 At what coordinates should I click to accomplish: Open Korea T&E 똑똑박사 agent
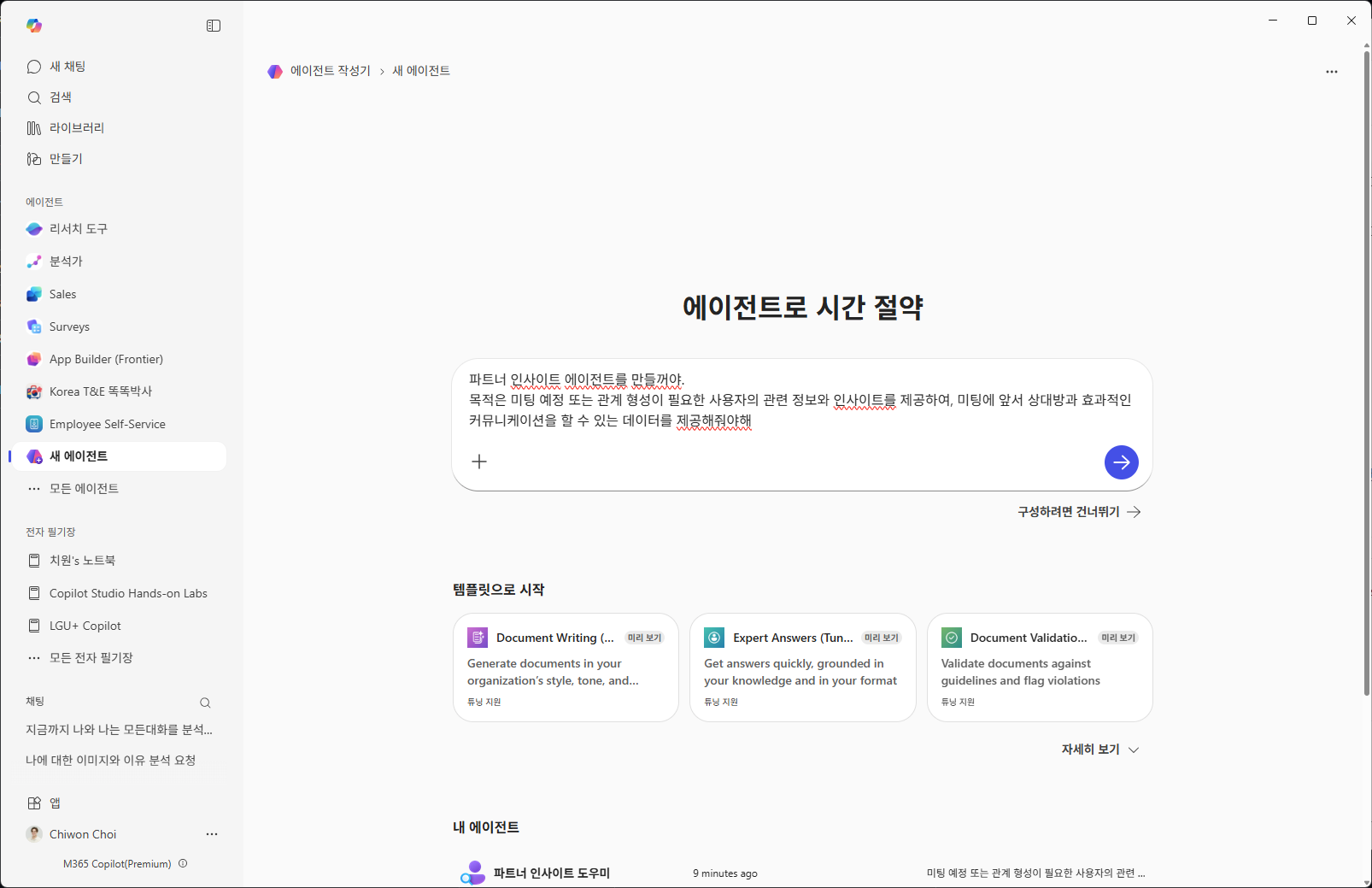coord(120,391)
